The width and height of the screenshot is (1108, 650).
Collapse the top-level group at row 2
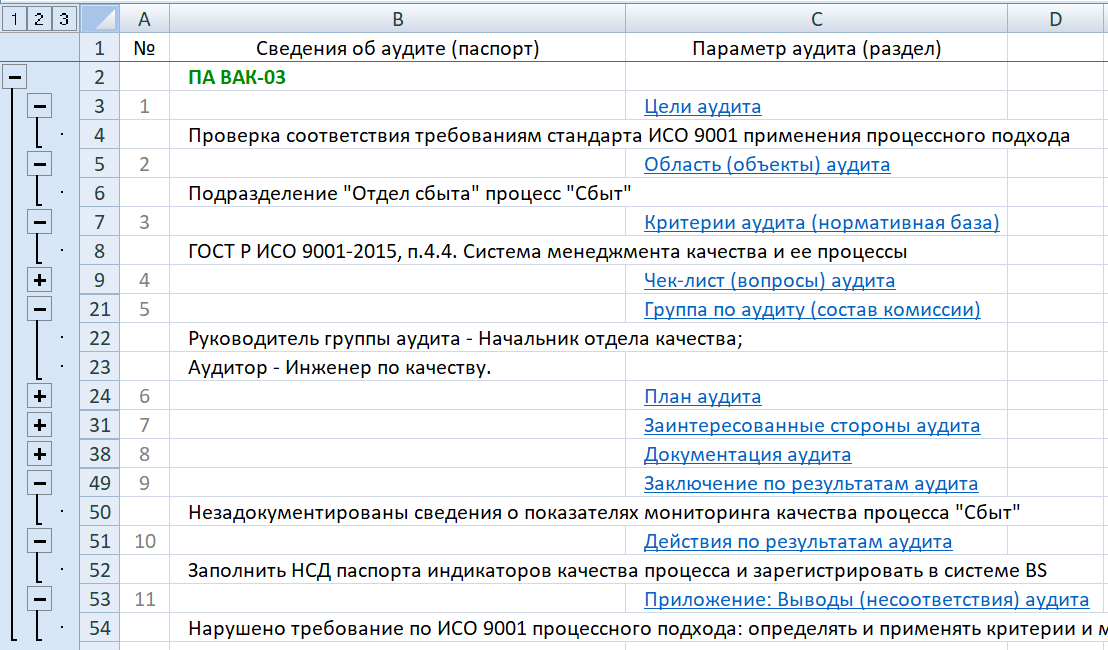click(14, 78)
